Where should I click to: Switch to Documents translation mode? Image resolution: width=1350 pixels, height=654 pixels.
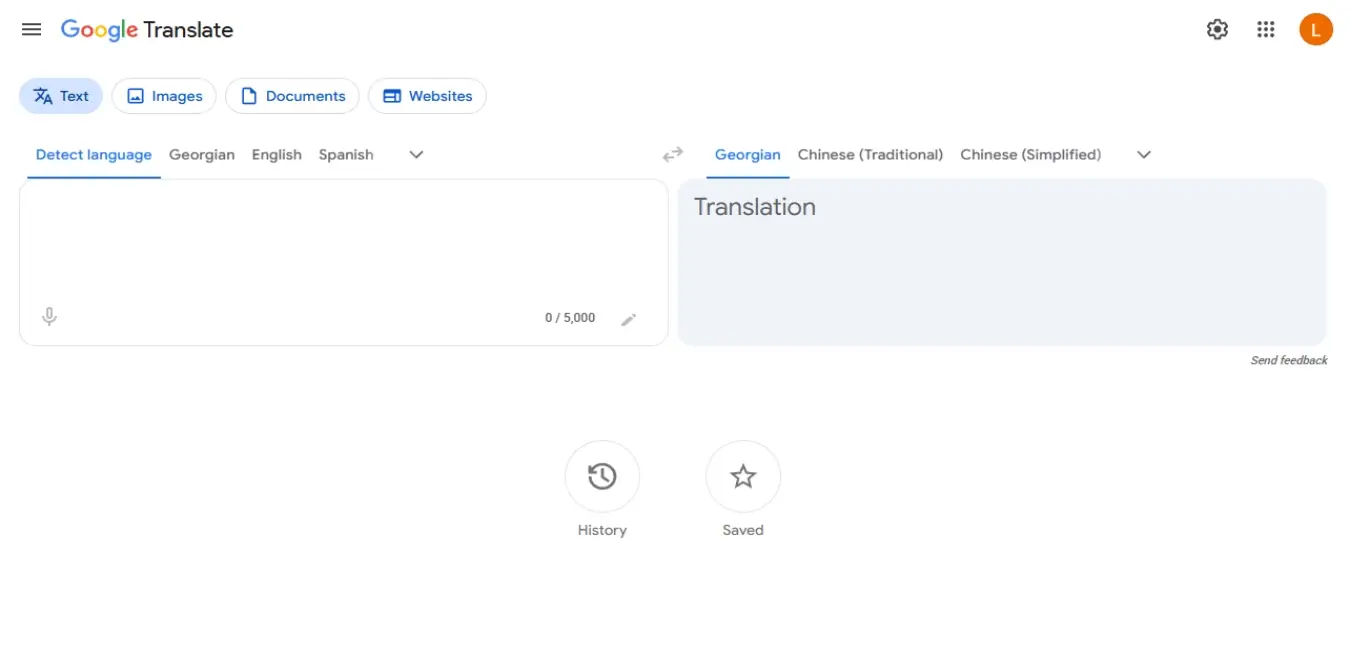tap(292, 96)
